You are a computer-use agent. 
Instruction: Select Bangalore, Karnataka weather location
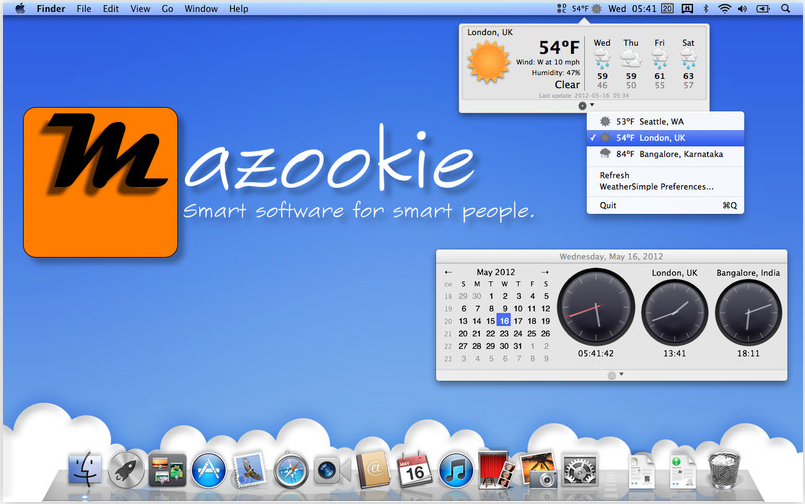(665, 154)
